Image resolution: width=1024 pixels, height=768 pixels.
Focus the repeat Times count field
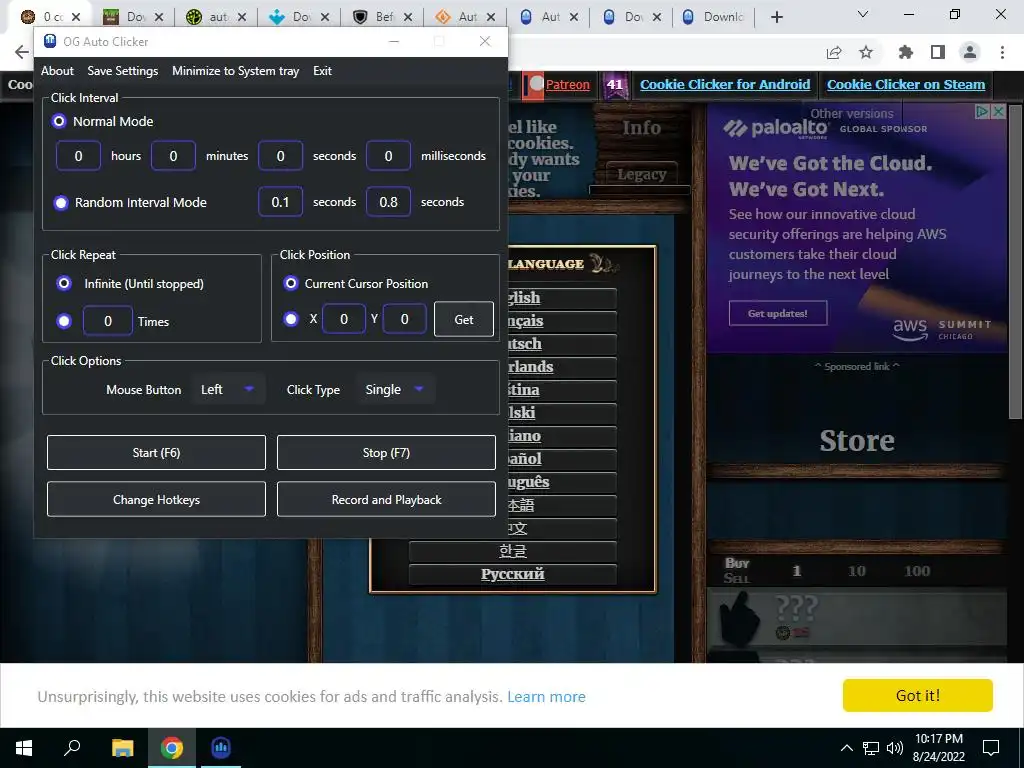pyautogui.click(x=108, y=321)
